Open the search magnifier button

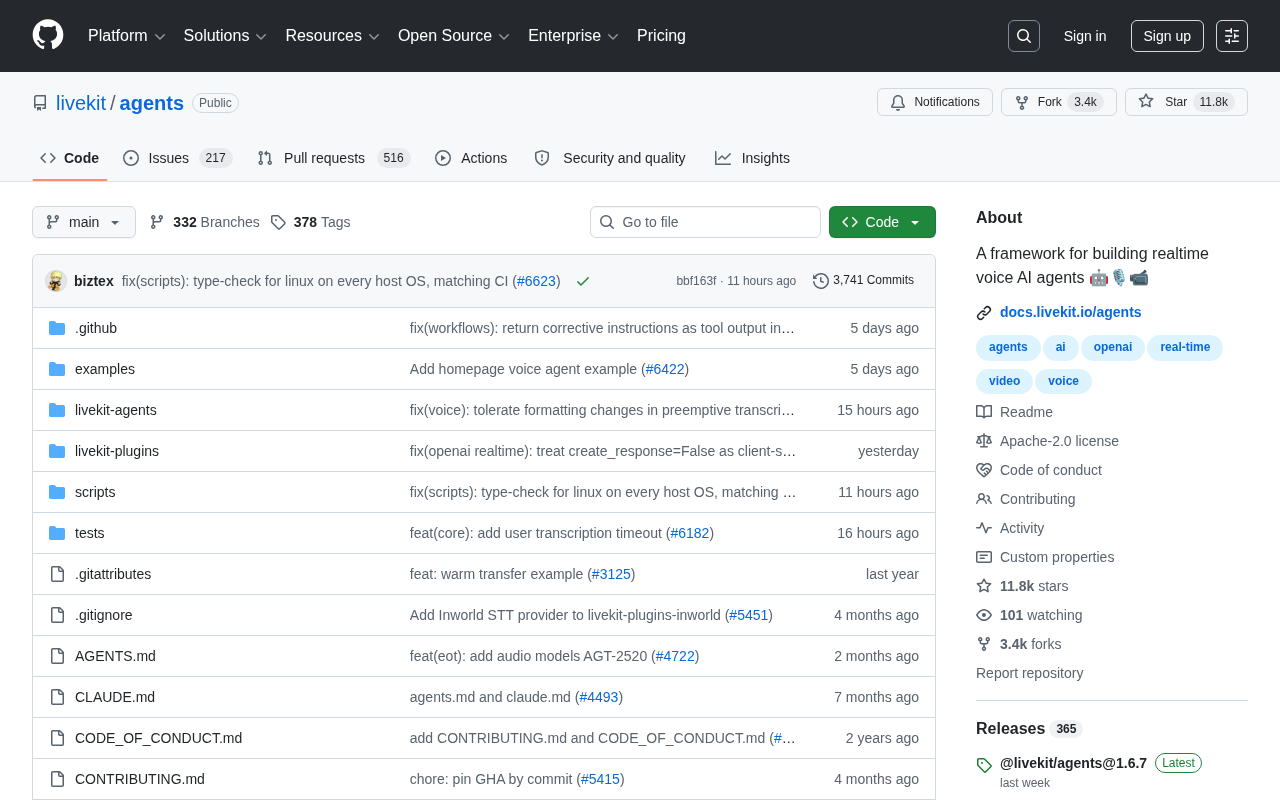1024,36
